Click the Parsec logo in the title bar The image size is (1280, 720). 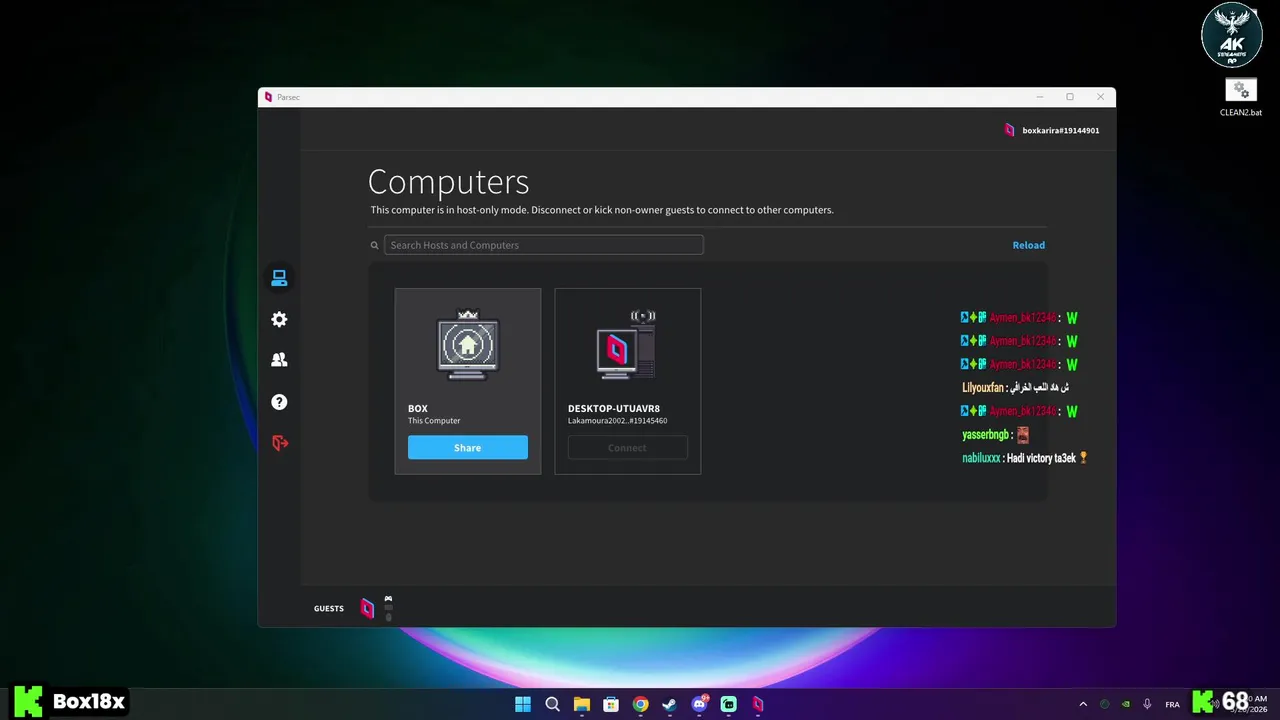click(268, 97)
